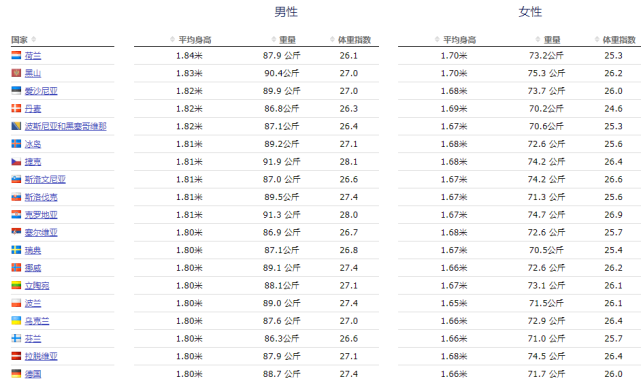The image size is (641, 381).
Task: Click the Ukraine flag beside 乌克兰
Action: pos(16,320)
